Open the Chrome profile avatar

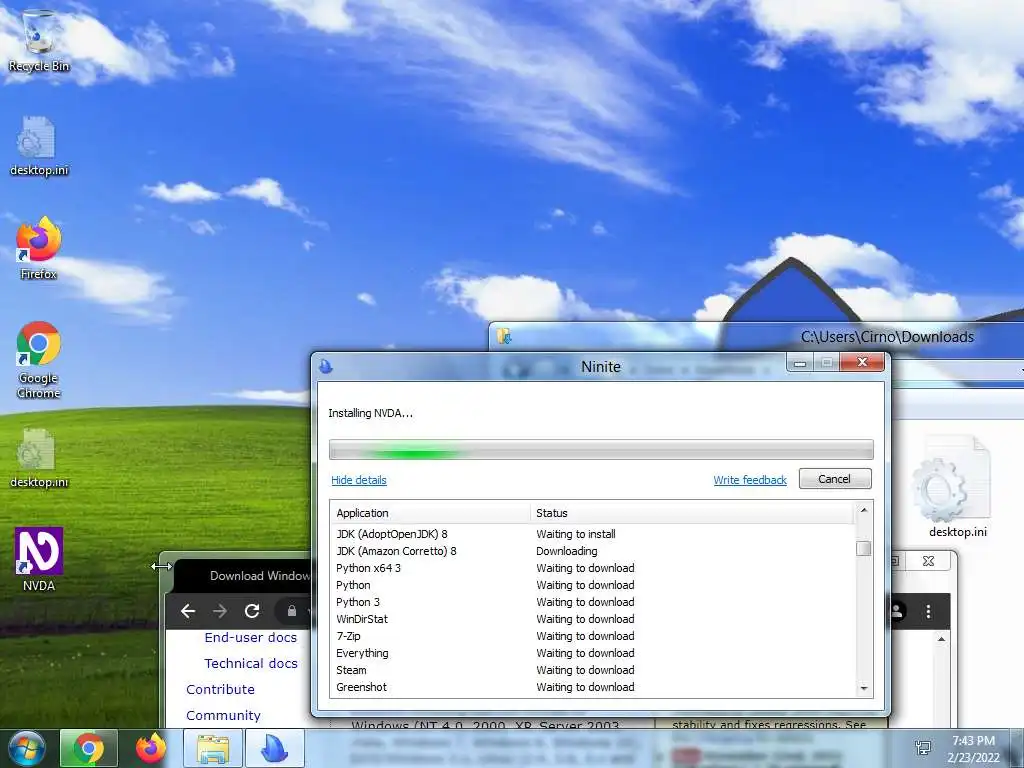pyautogui.click(x=897, y=611)
